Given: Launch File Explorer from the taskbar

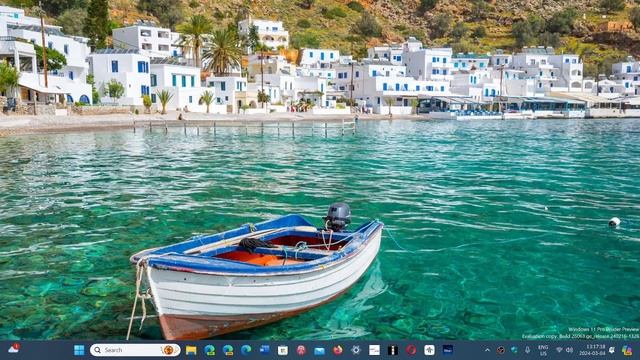Looking at the screenshot, I should click(191, 350).
